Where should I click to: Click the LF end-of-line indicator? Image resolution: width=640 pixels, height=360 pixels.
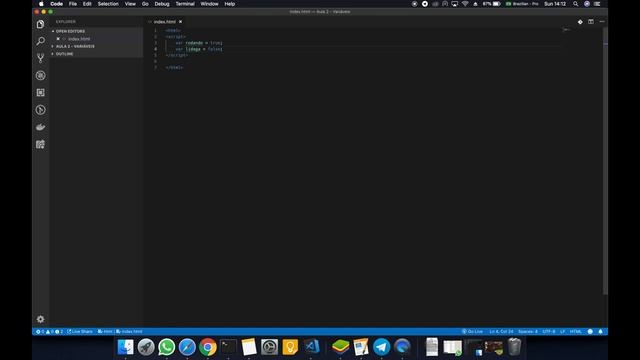[562, 331]
